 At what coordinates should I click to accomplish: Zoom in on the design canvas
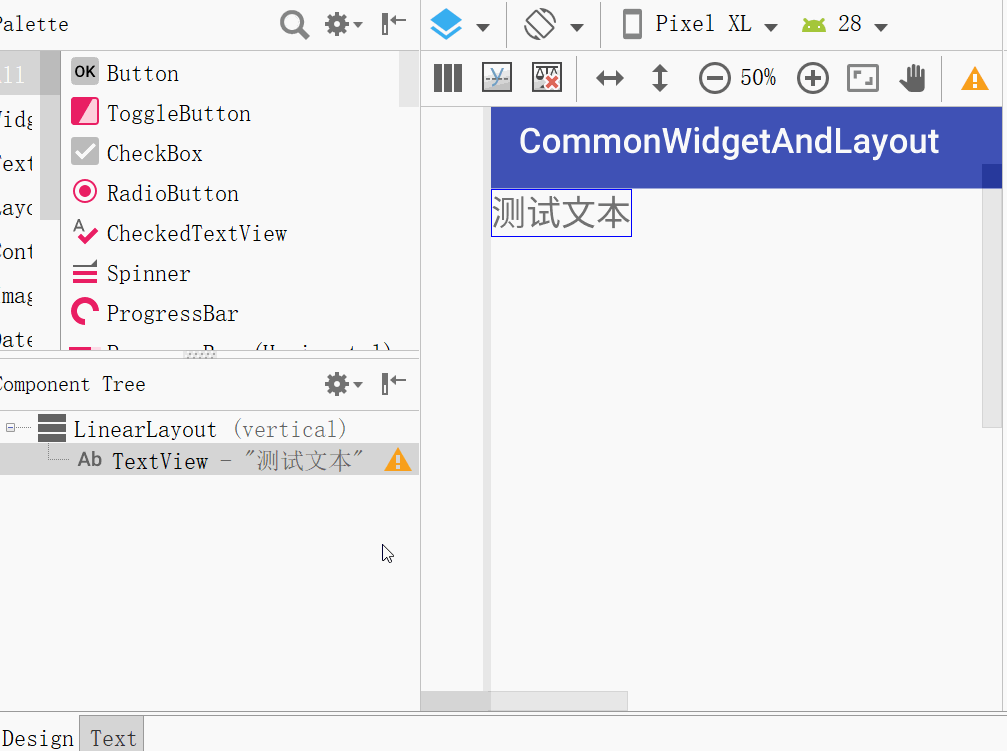[812, 77]
